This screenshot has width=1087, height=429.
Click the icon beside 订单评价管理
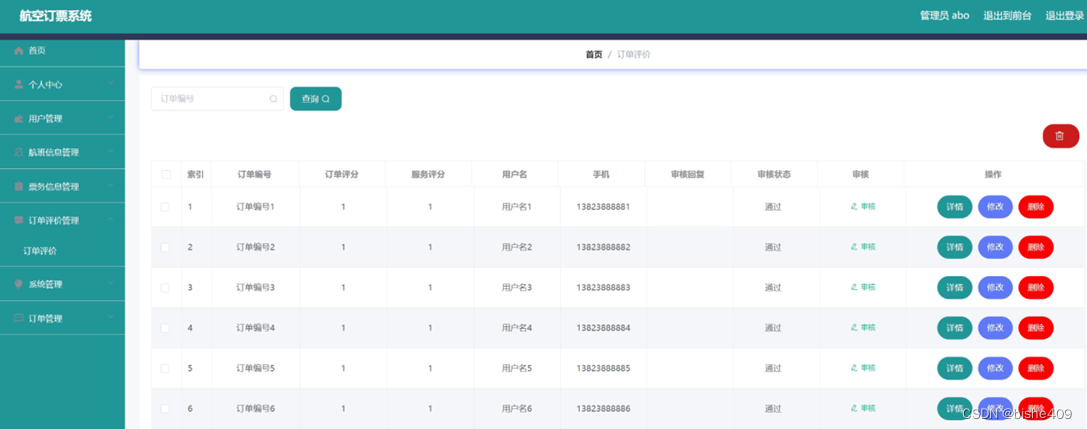pyautogui.click(x=19, y=220)
